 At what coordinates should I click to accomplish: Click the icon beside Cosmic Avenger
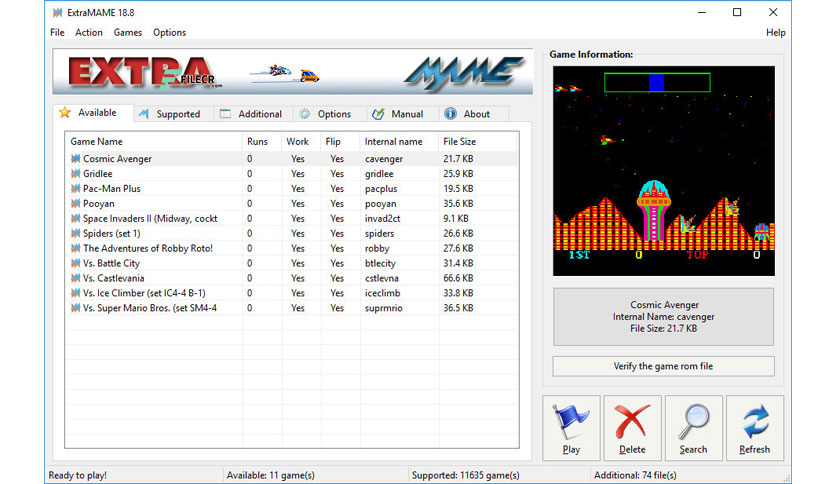pos(76,159)
